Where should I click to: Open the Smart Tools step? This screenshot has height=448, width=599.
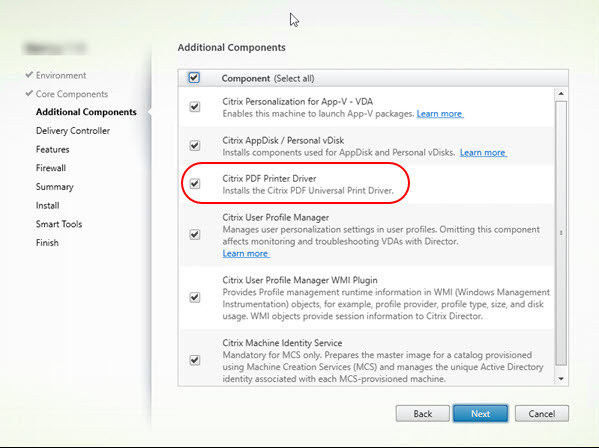click(59, 224)
